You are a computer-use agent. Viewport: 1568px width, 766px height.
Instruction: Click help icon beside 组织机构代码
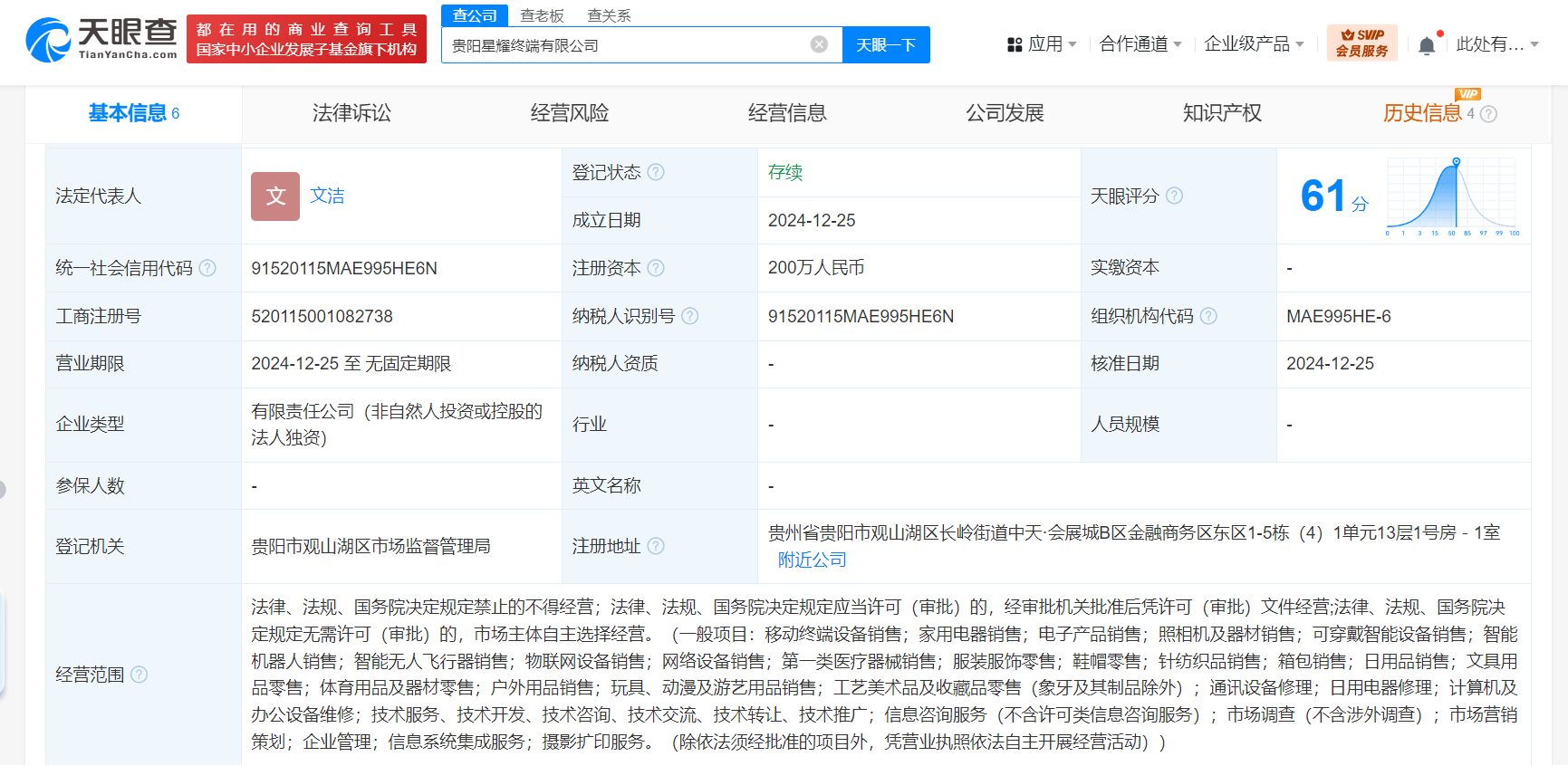click(x=1208, y=316)
